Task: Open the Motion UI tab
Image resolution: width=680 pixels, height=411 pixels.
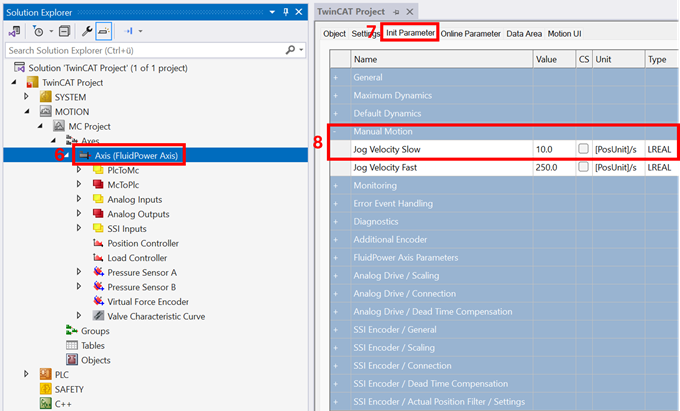Action: [564, 33]
